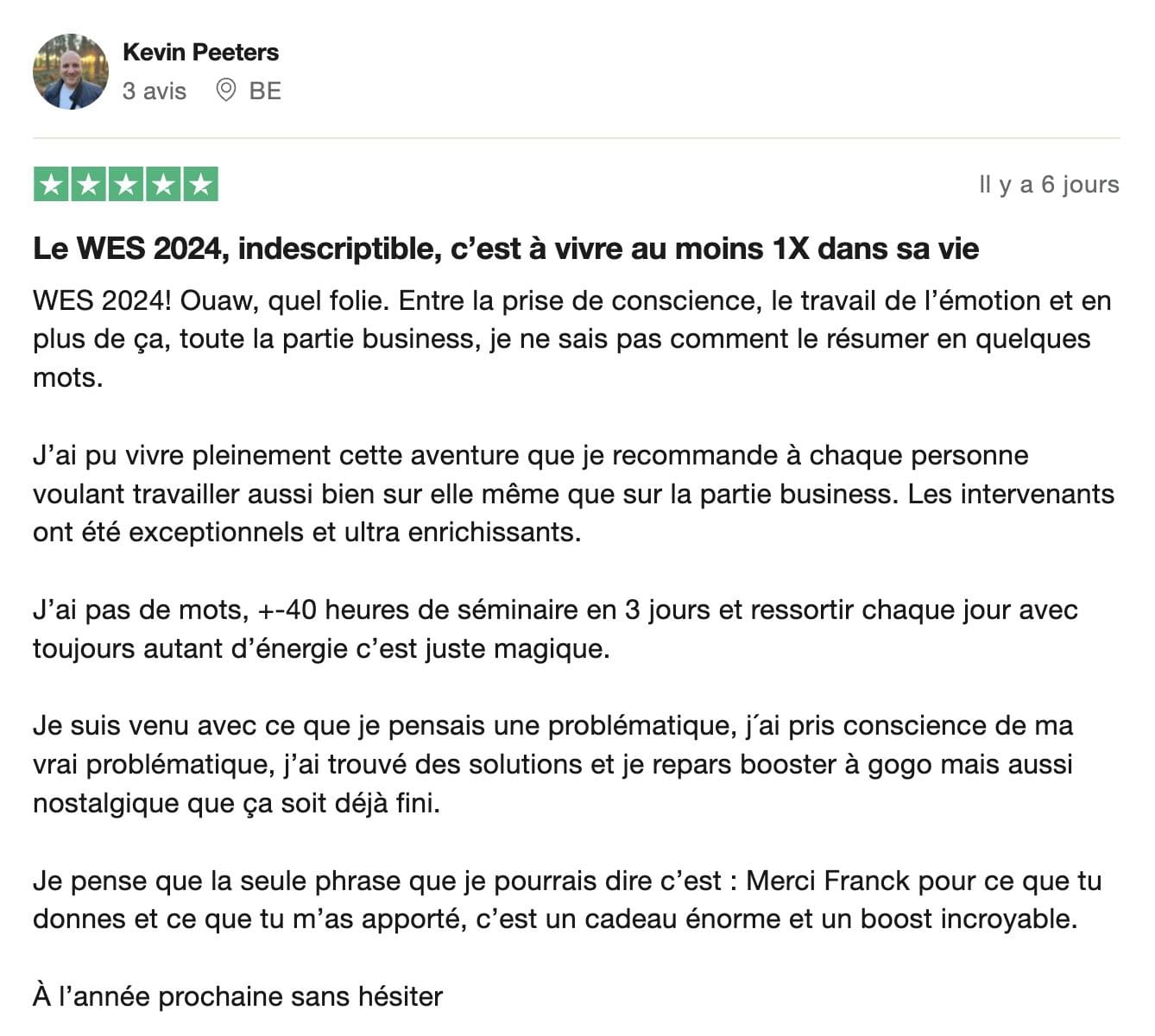Click the horizontal divider under the reviewer header
The height and width of the screenshot is (1036, 1155).
point(577,138)
